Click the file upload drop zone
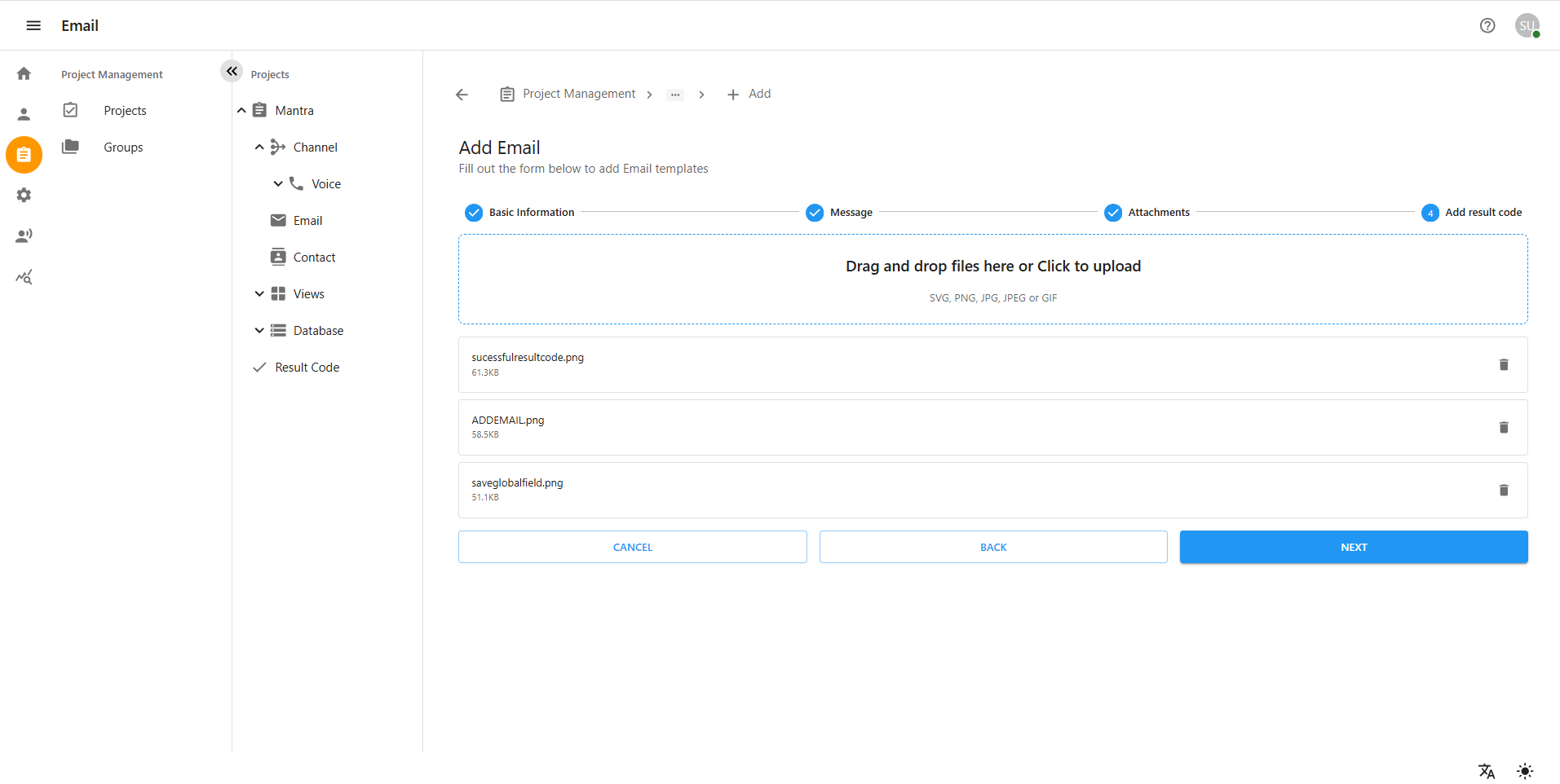 click(992, 280)
